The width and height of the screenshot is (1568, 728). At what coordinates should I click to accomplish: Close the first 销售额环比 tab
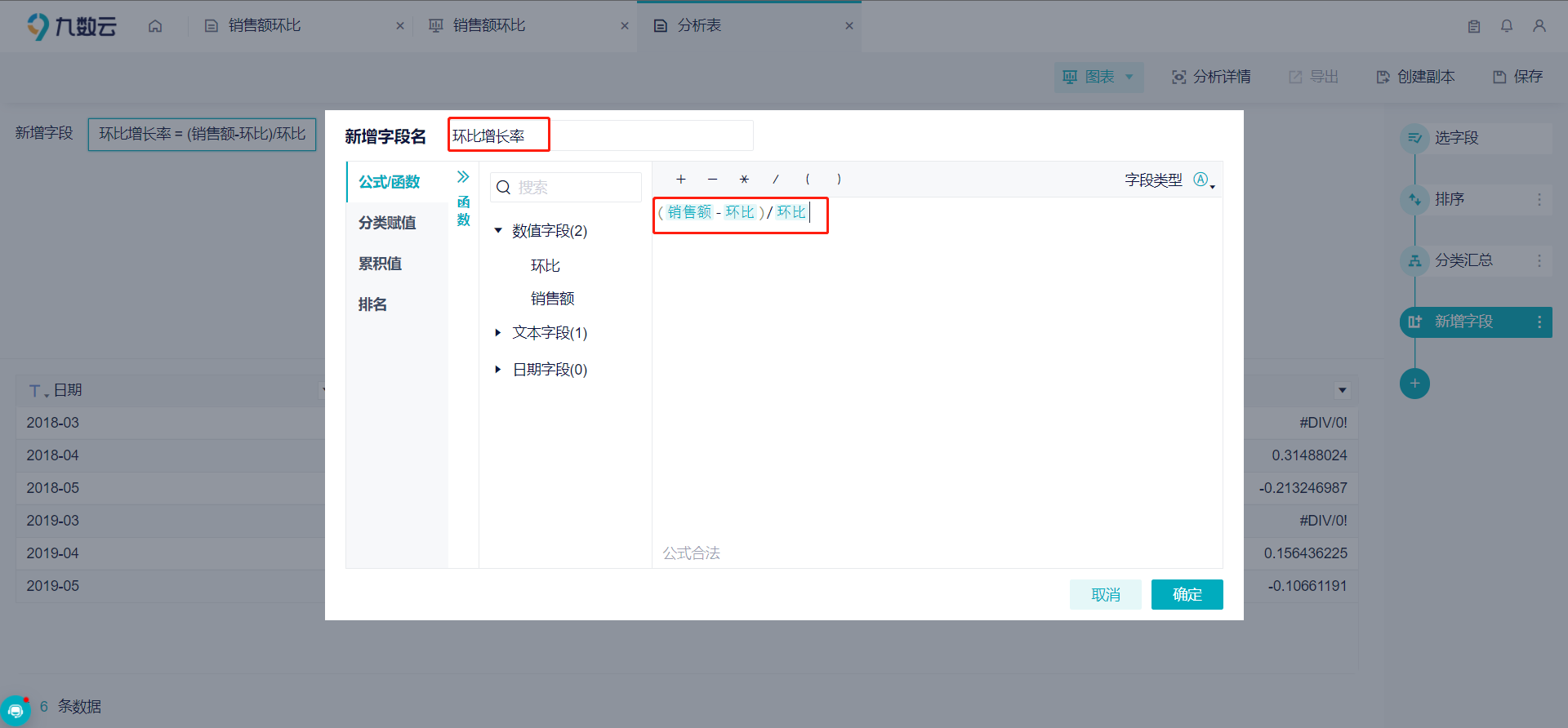[x=400, y=26]
